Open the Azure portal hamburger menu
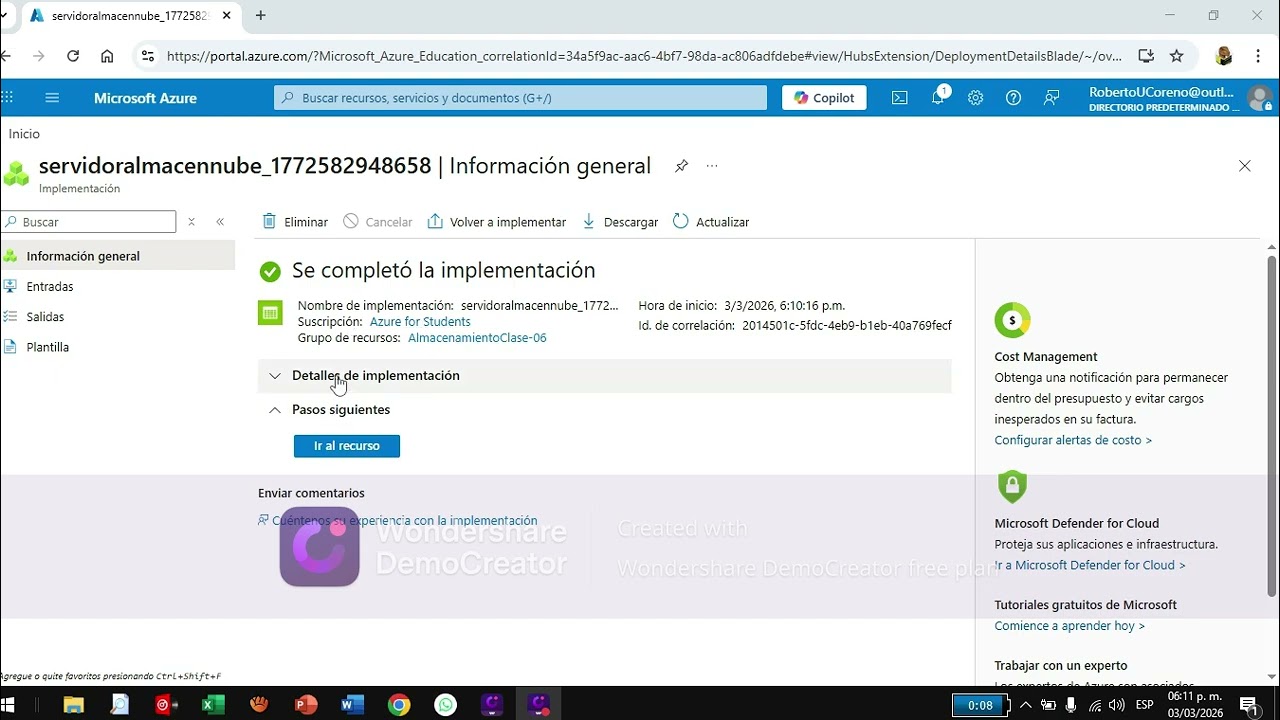Viewport: 1280px width, 720px height. [x=52, y=98]
